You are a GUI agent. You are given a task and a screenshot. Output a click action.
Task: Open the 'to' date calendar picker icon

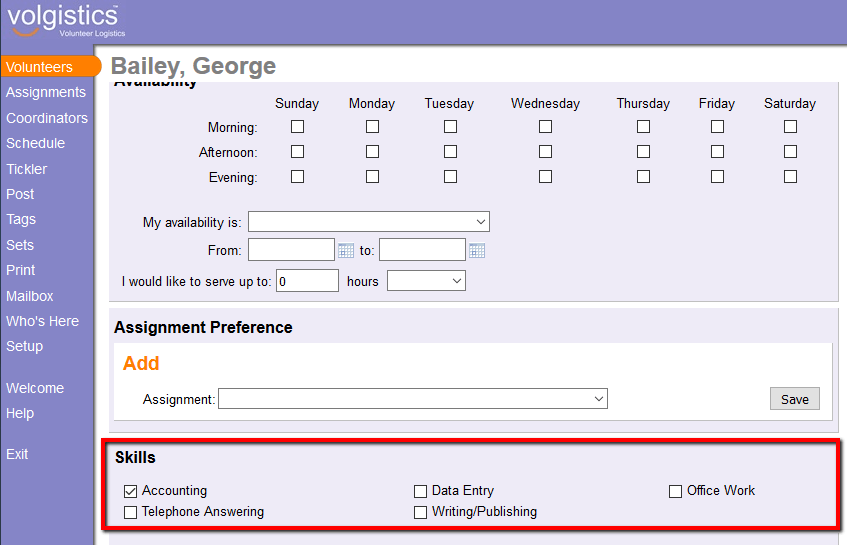(x=477, y=250)
